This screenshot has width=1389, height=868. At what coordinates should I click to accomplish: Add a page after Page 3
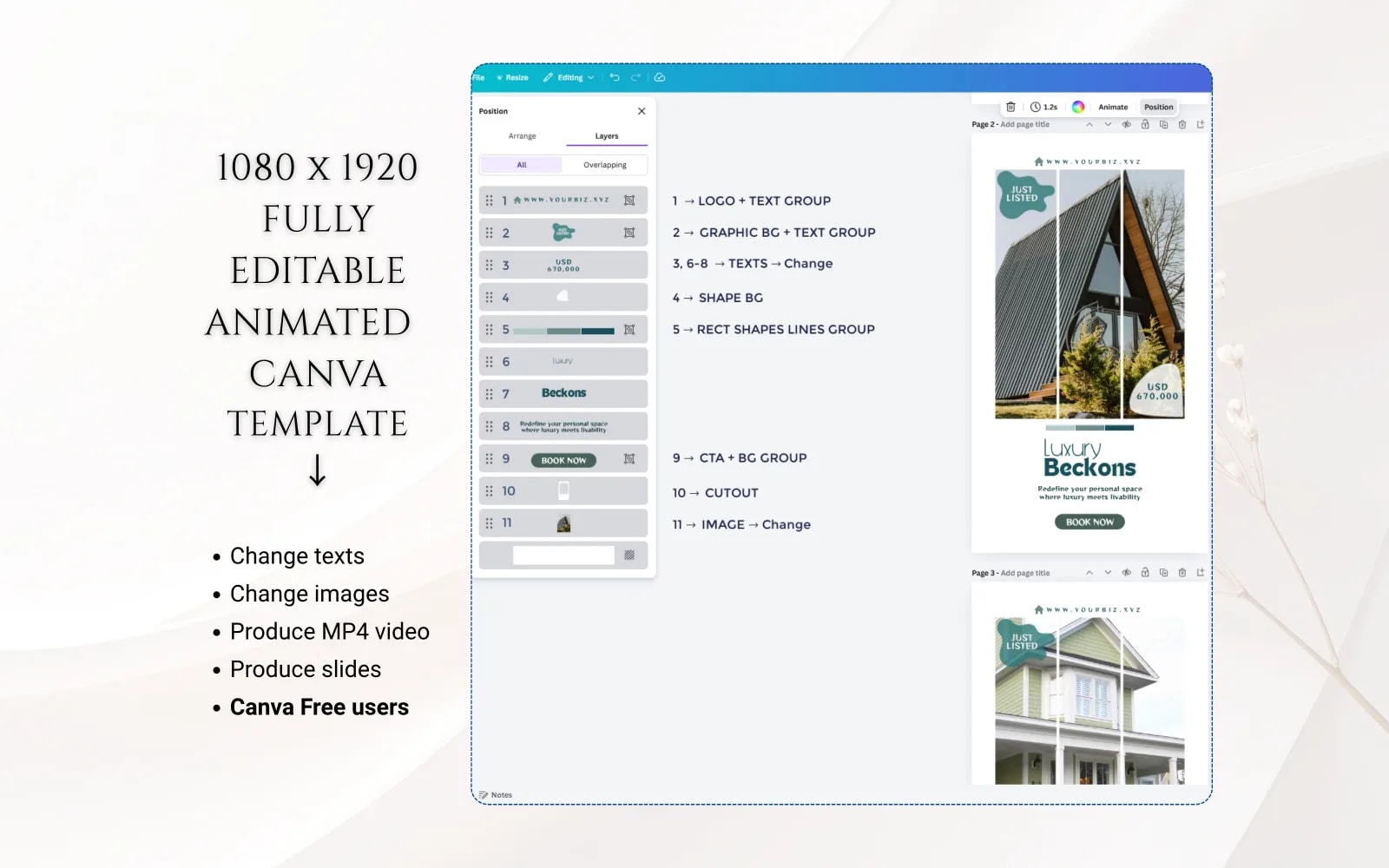[1201, 573]
